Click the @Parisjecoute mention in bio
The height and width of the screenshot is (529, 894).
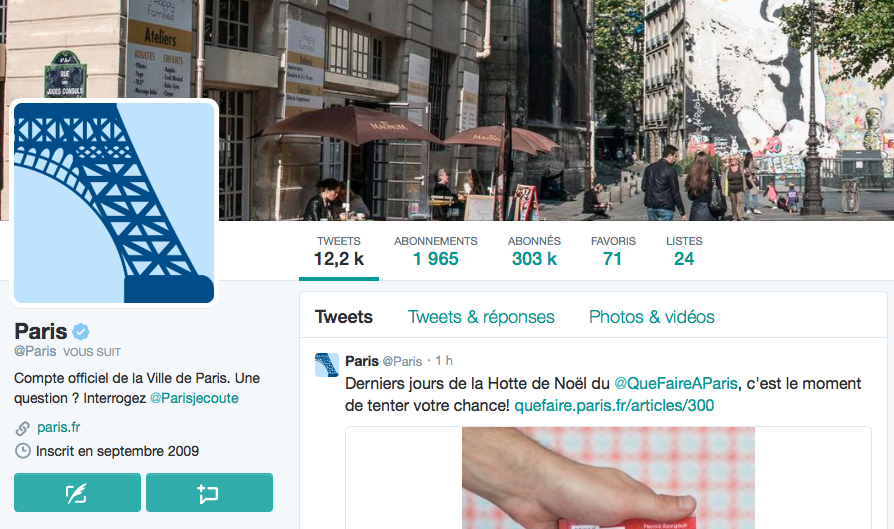[x=194, y=398]
